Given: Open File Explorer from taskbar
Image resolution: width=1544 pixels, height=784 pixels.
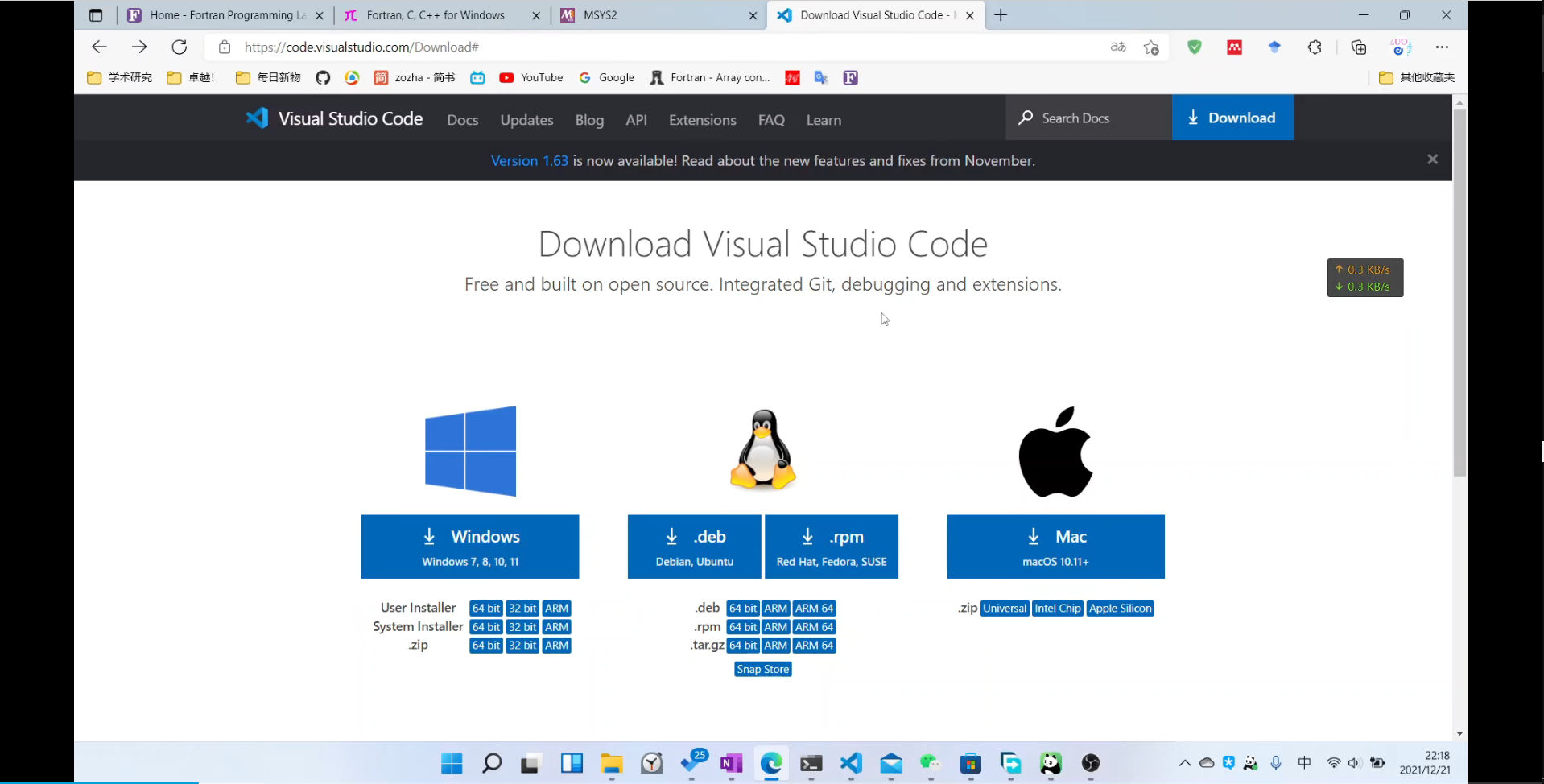Looking at the screenshot, I should 612,762.
